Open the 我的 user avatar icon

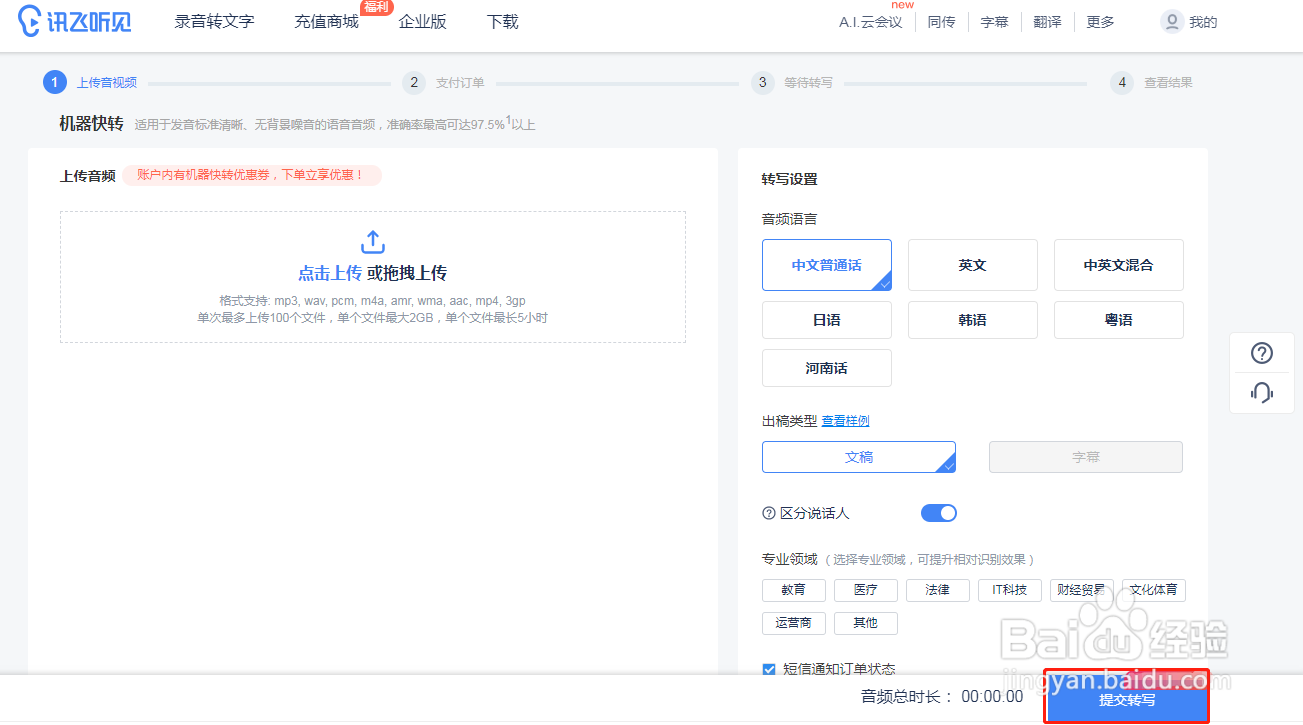[x=1172, y=21]
